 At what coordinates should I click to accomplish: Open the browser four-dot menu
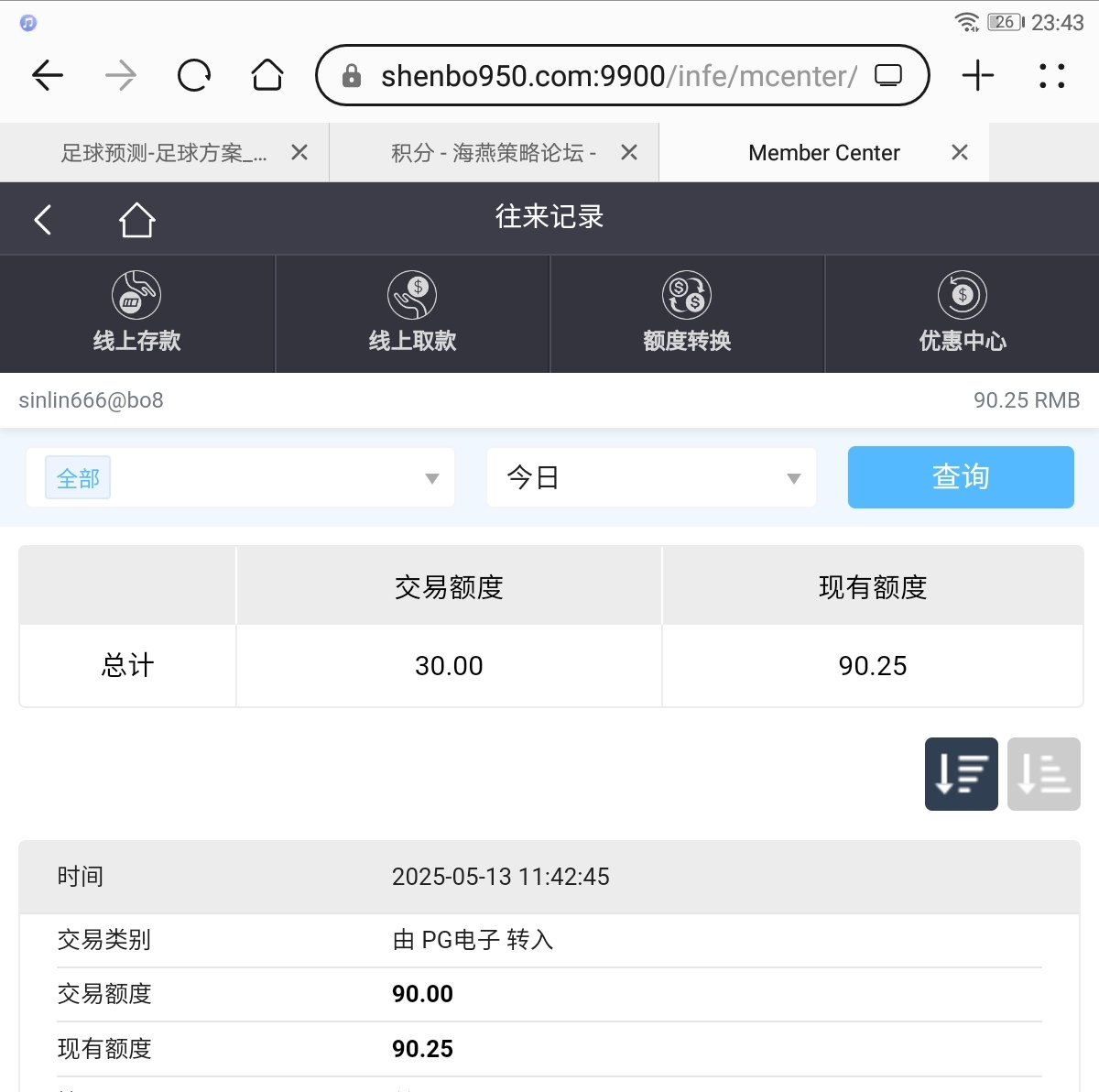(x=1051, y=75)
